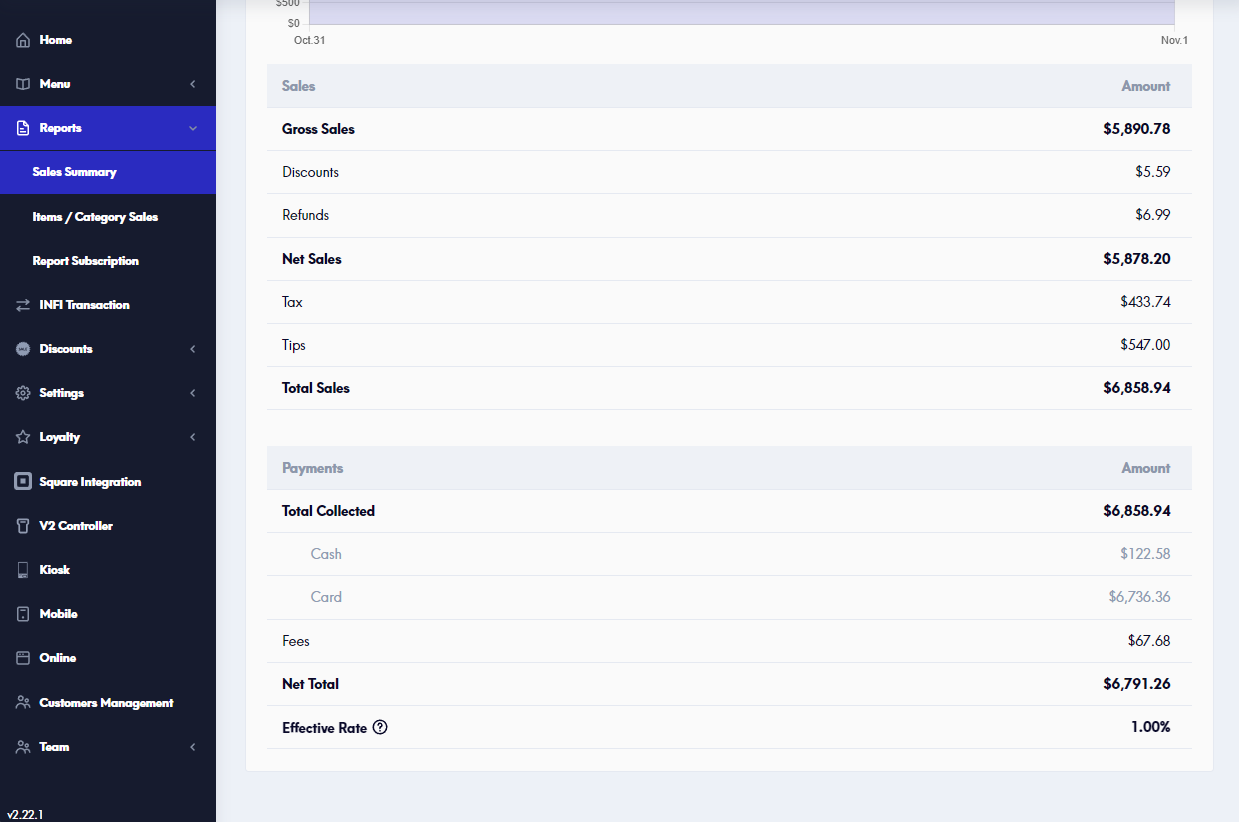The height and width of the screenshot is (822, 1239).
Task: Click the Tips row label
Action: [x=294, y=345]
